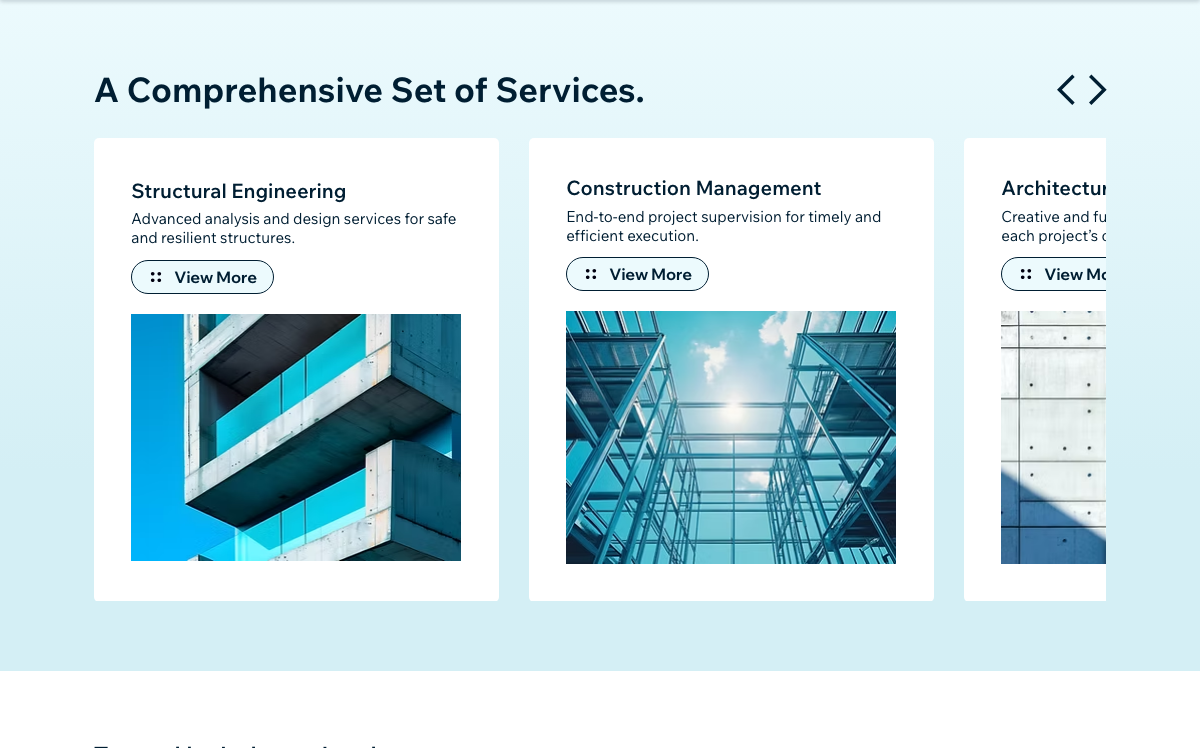The image size is (1200, 748).
Task: Open the Construction Management steel frame image
Action: click(731, 437)
